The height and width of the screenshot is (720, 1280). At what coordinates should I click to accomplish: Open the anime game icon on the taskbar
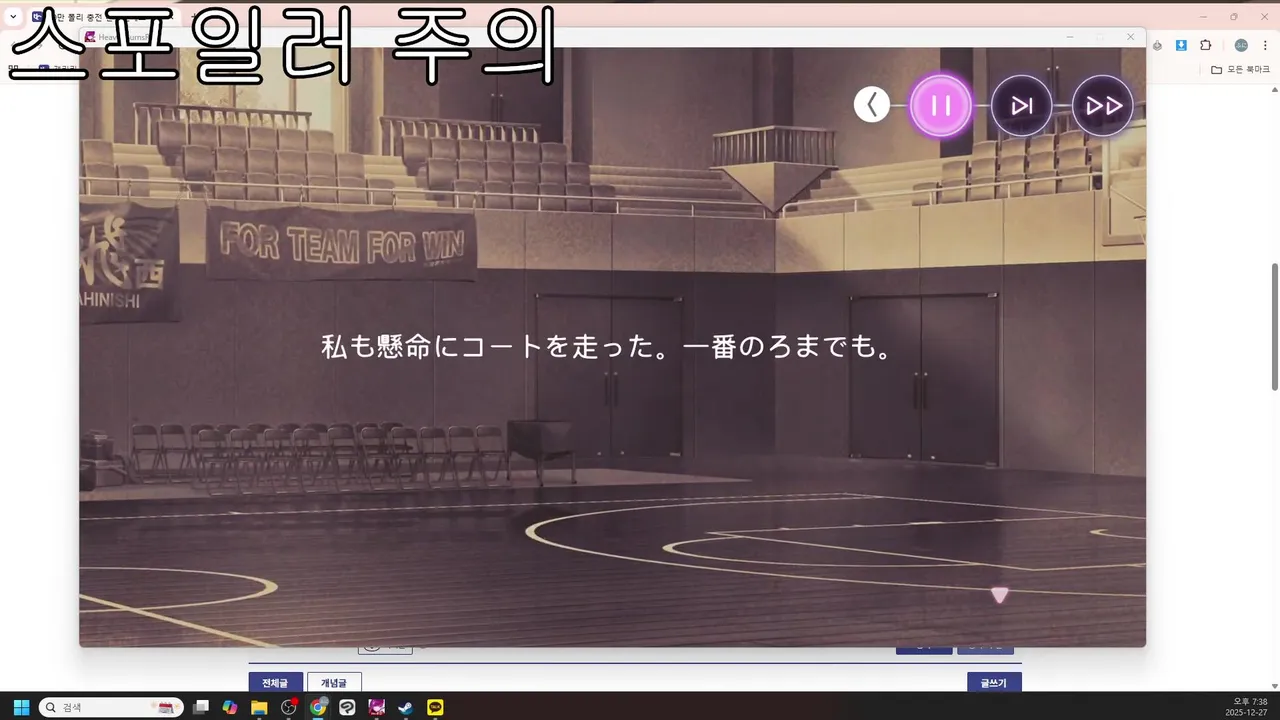pyautogui.click(x=377, y=707)
